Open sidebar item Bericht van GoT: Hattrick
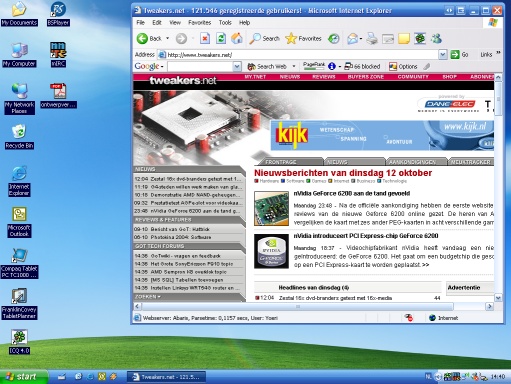The image size is (511, 384). 180,229
